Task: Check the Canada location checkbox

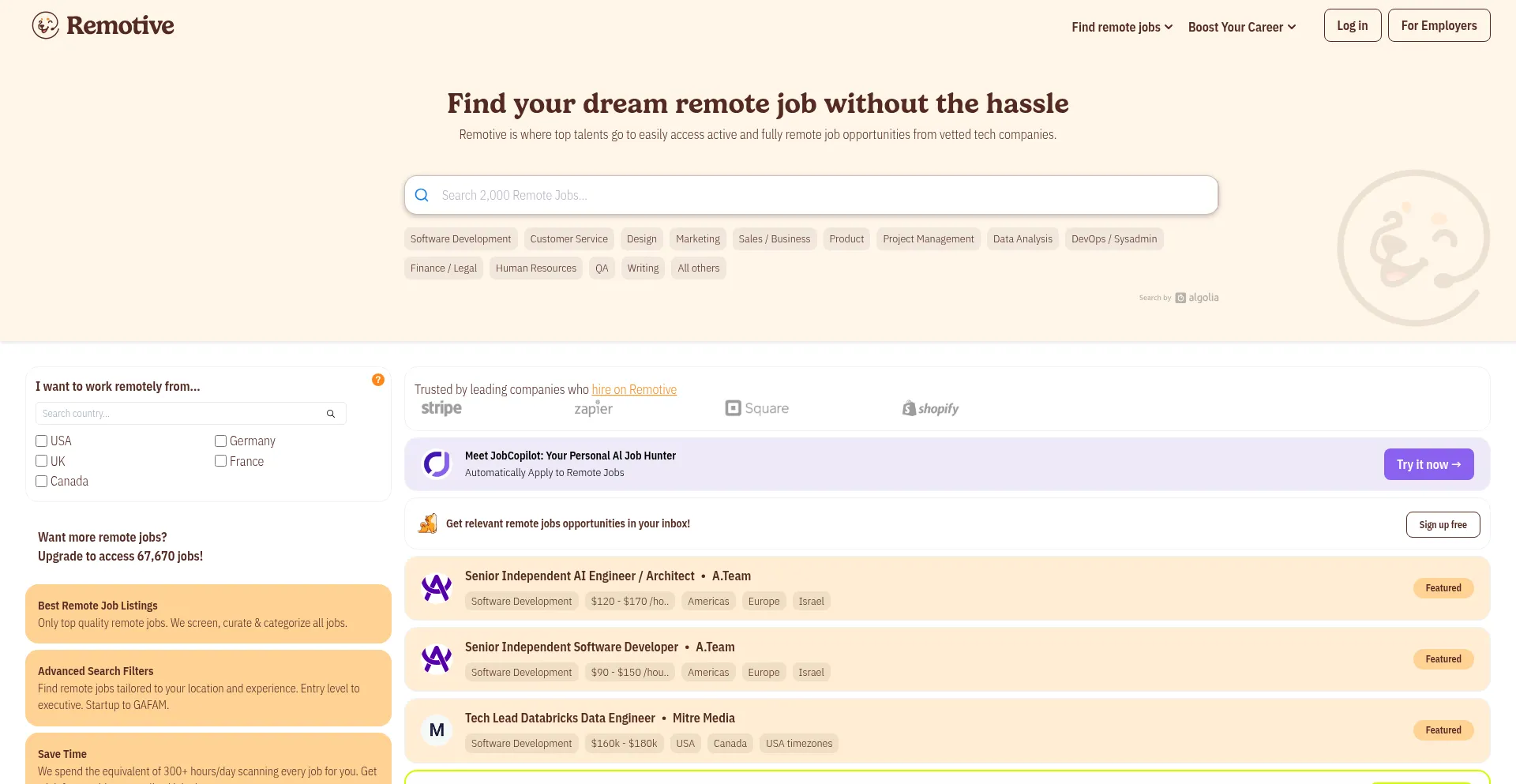Action: [42, 482]
